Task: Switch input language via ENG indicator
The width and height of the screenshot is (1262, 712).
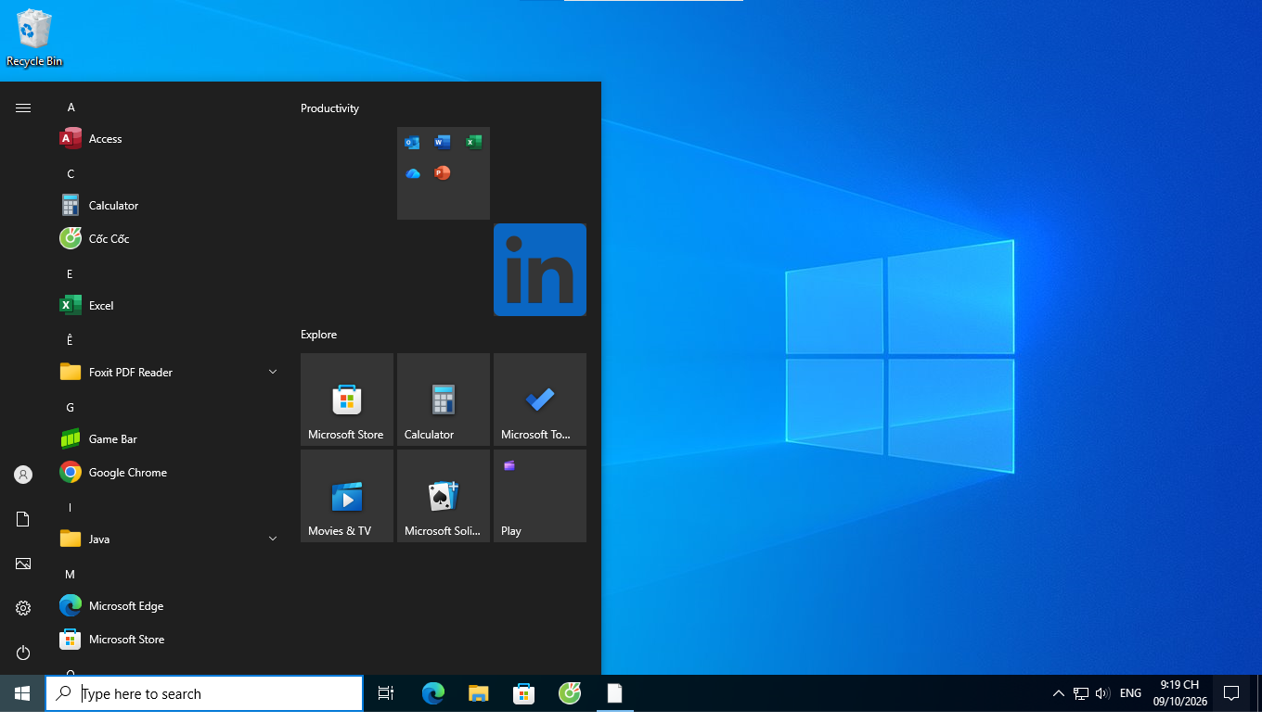Action: pos(1131,694)
